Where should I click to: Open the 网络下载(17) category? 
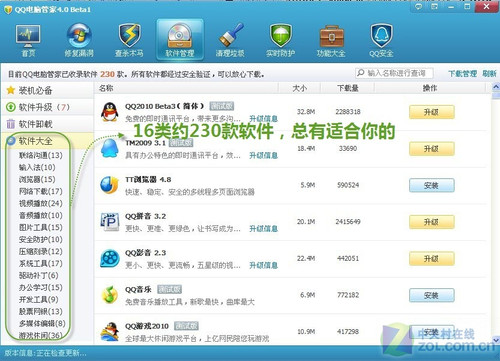tap(41, 191)
